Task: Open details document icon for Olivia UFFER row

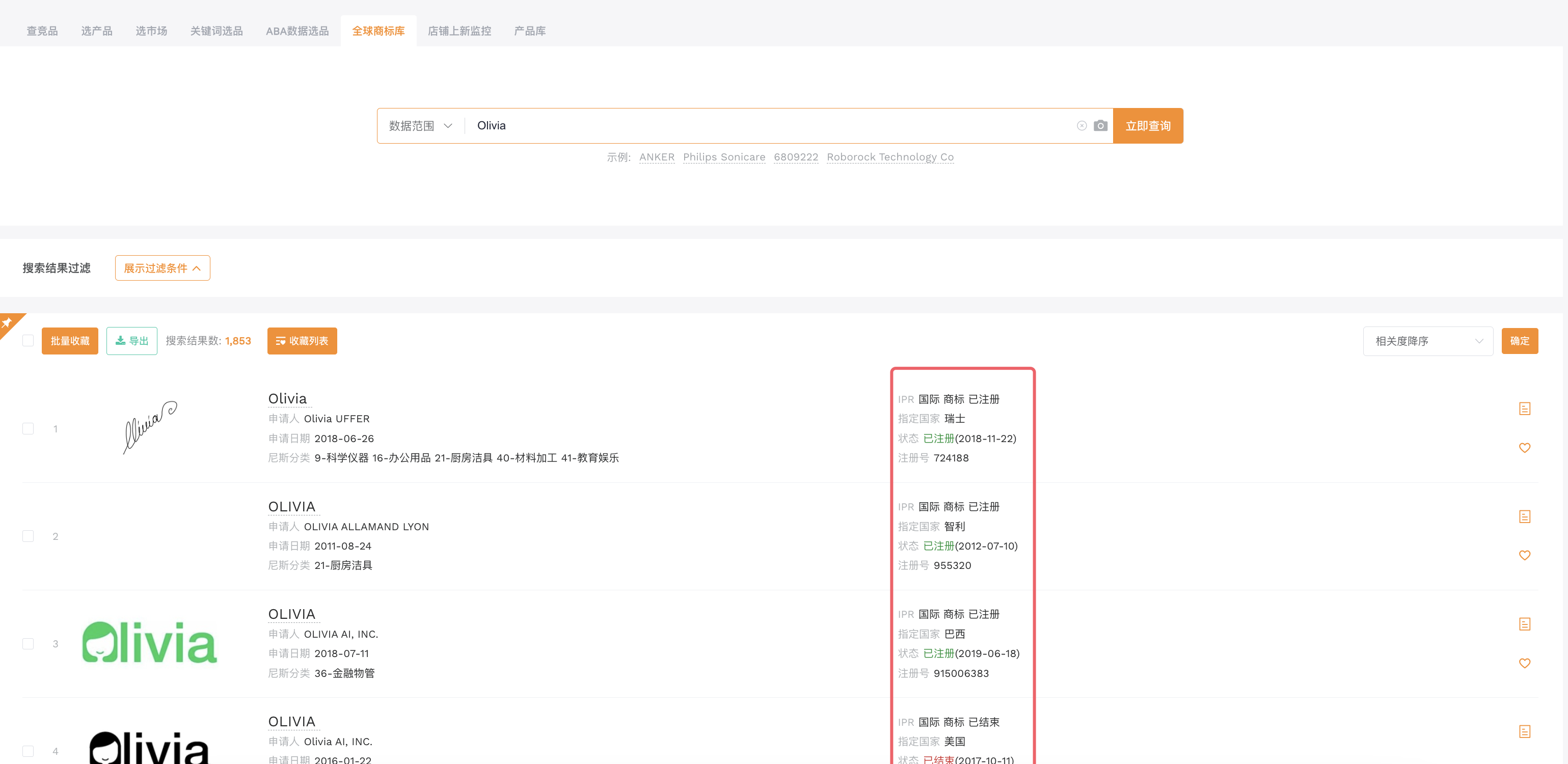Action: tap(1524, 408)
